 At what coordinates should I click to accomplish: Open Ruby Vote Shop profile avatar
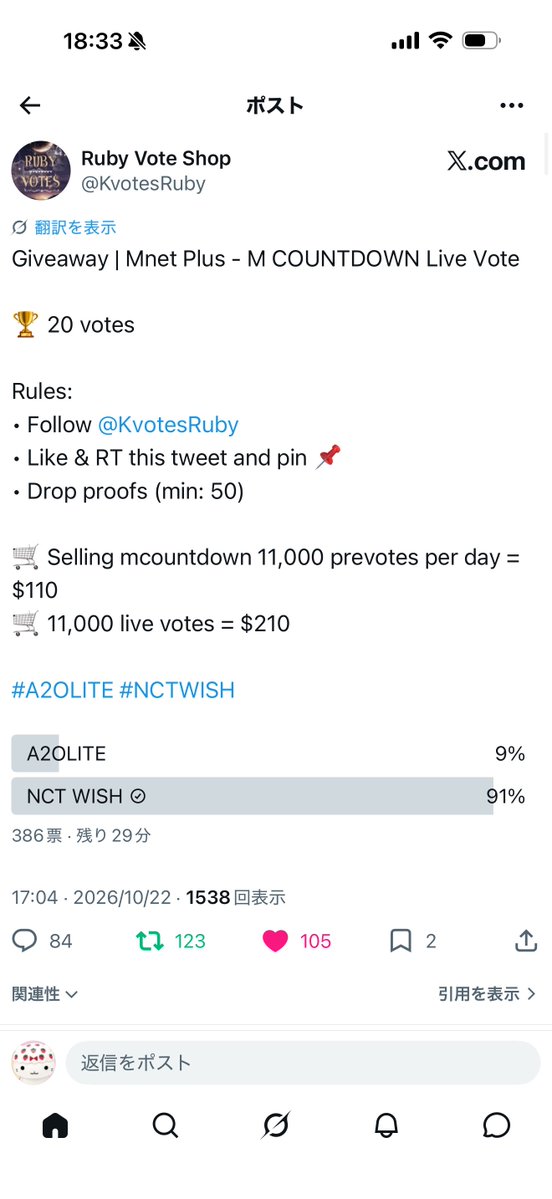tap(41, 170)
